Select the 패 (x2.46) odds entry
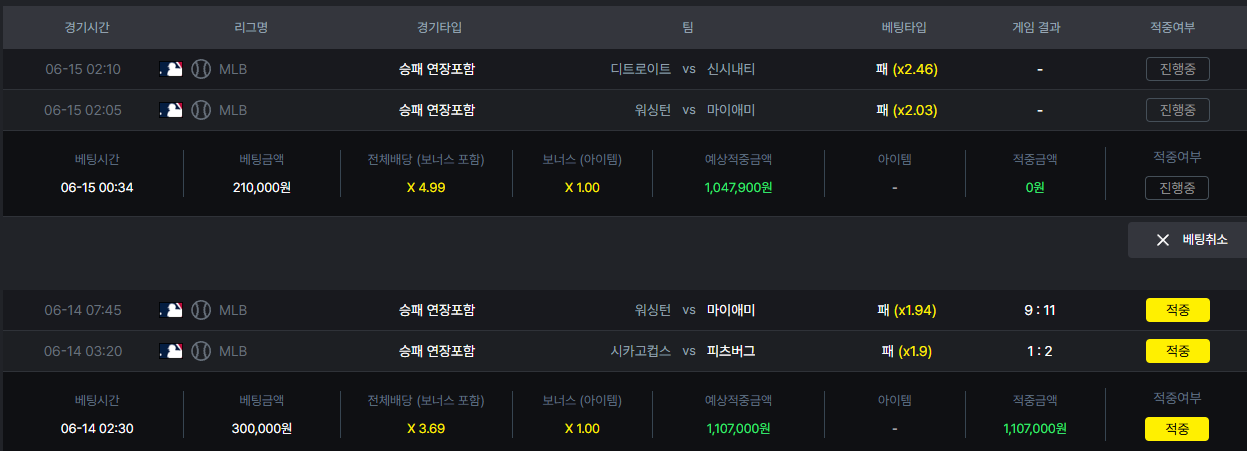This screenshot has width=1247, height=451. [907, 69]
